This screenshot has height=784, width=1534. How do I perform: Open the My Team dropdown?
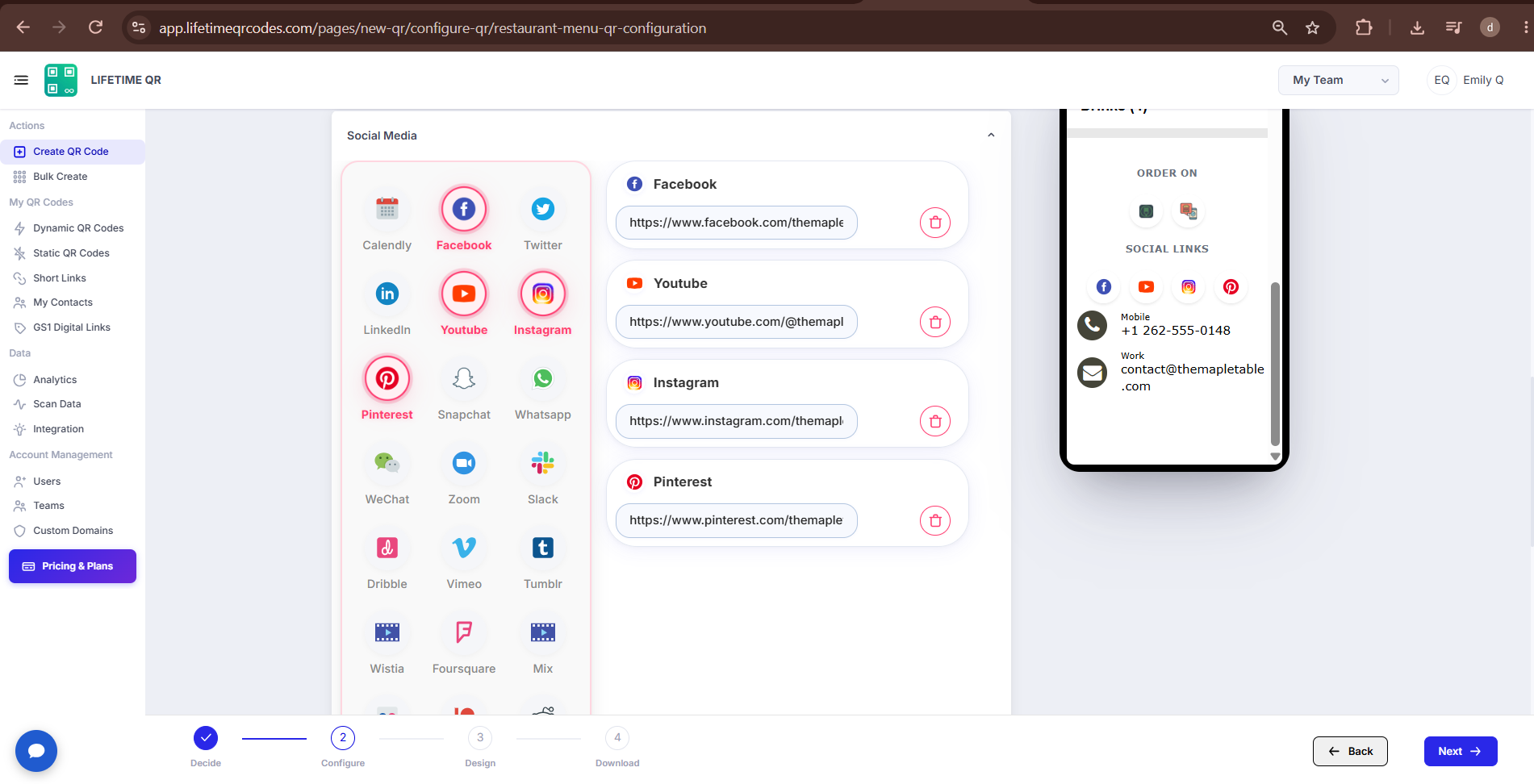(x=1338, y=80)
